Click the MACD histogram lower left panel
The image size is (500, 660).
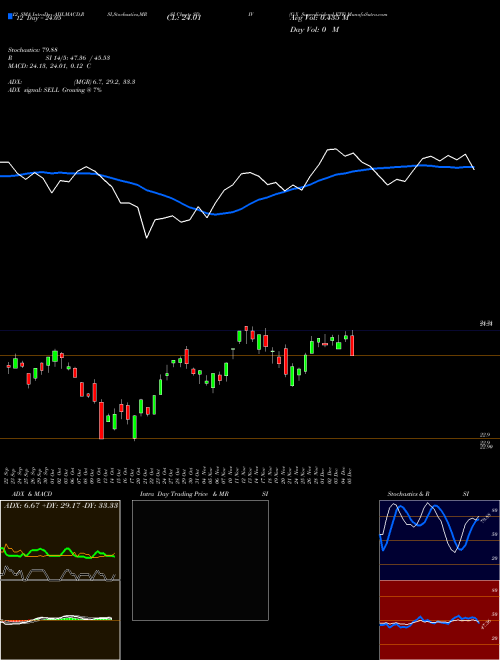point(60,620)
